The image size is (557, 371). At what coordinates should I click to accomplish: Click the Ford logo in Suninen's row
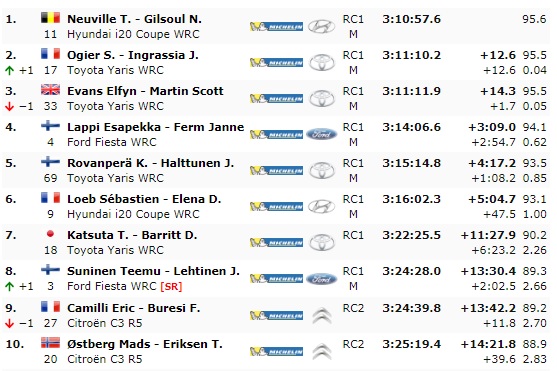coord(321,279)
